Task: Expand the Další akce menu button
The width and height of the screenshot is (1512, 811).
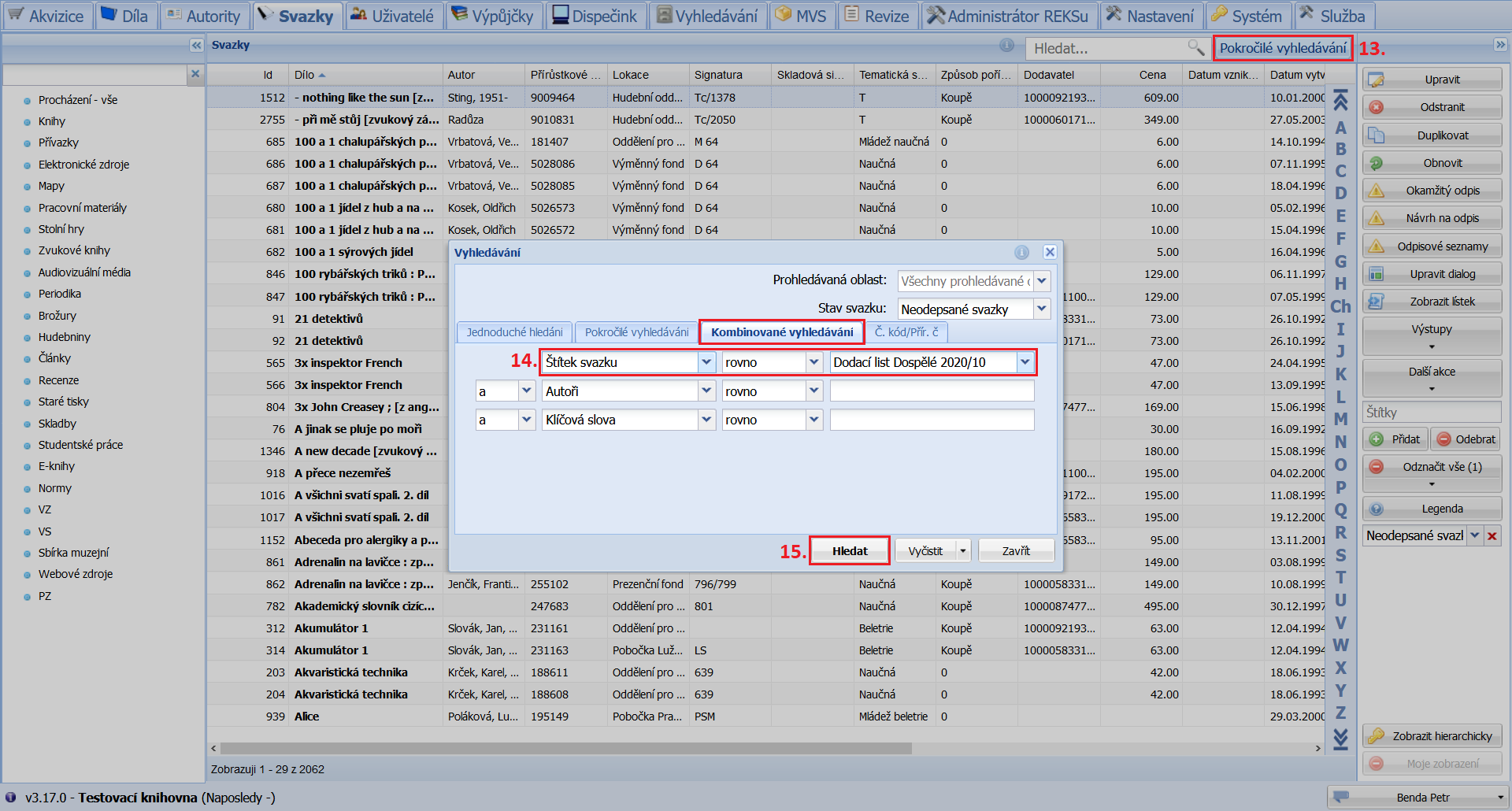Action: pos(1432,379)
